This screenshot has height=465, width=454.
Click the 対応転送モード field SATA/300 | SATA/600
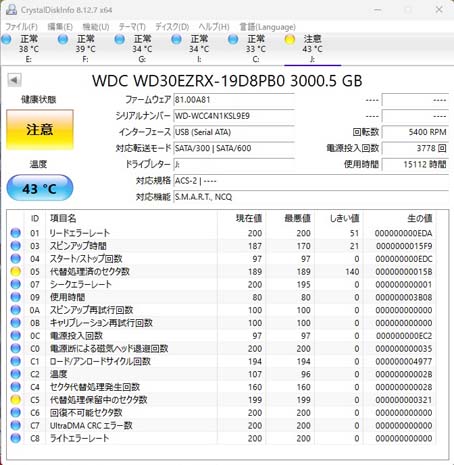234,148
